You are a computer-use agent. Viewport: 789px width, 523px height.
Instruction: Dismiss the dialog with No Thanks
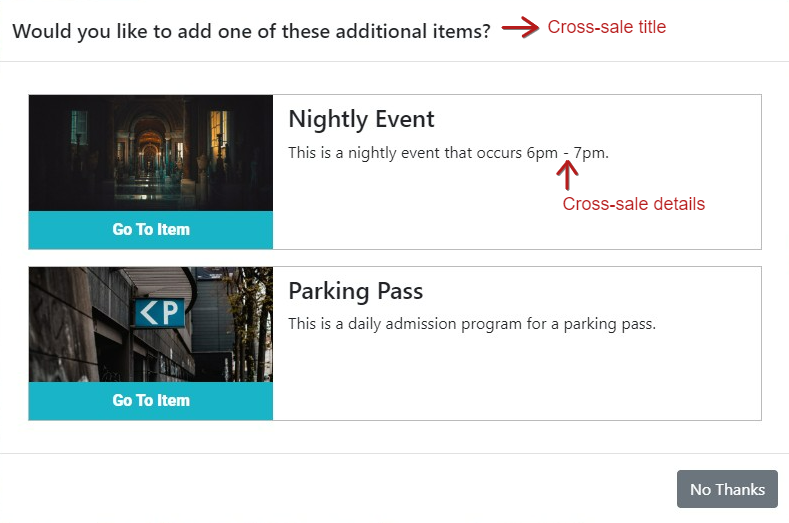pos(727,489)
